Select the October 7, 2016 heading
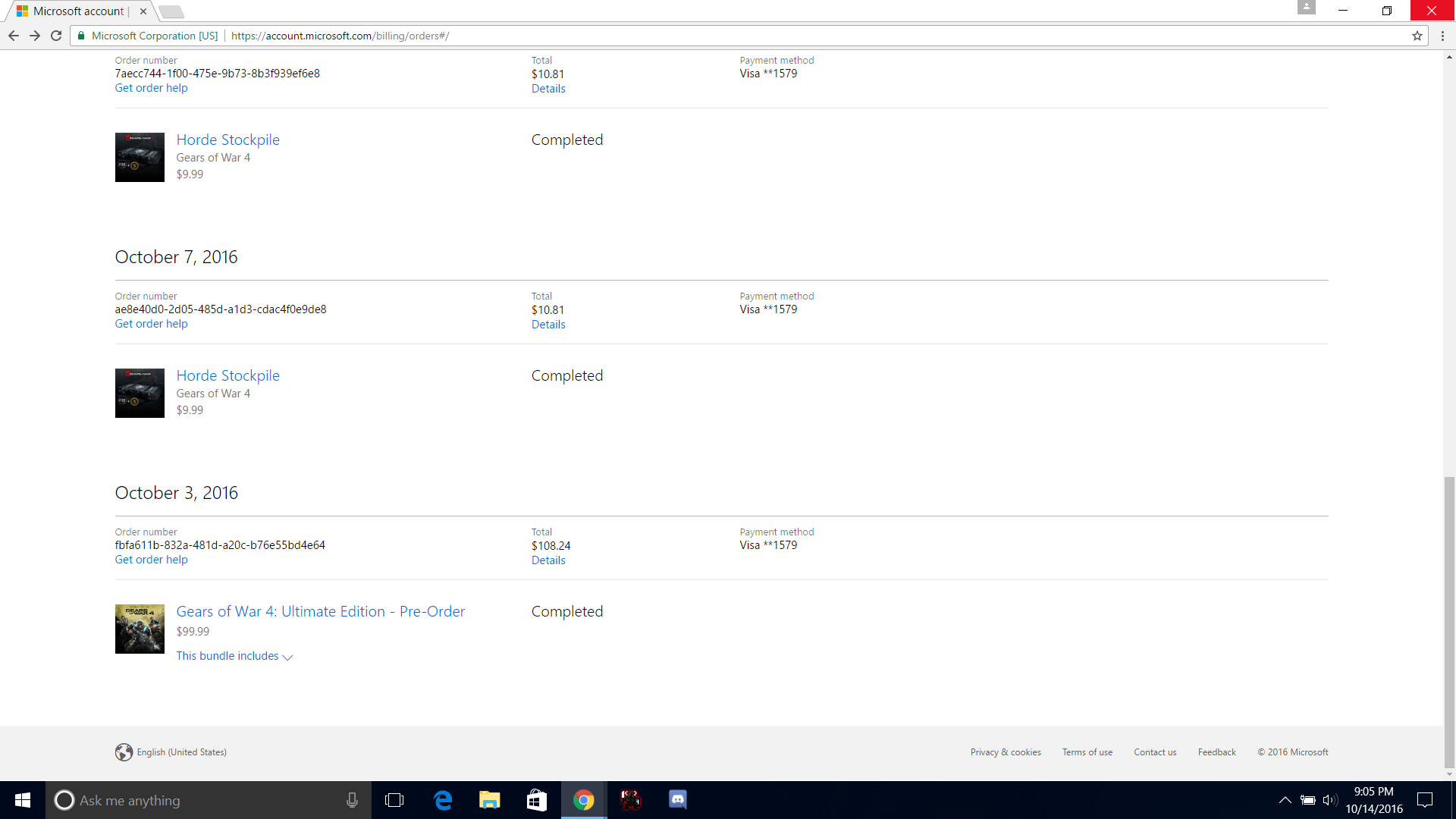This screenshot has width=1456, height=819. (x=176, y=257)
